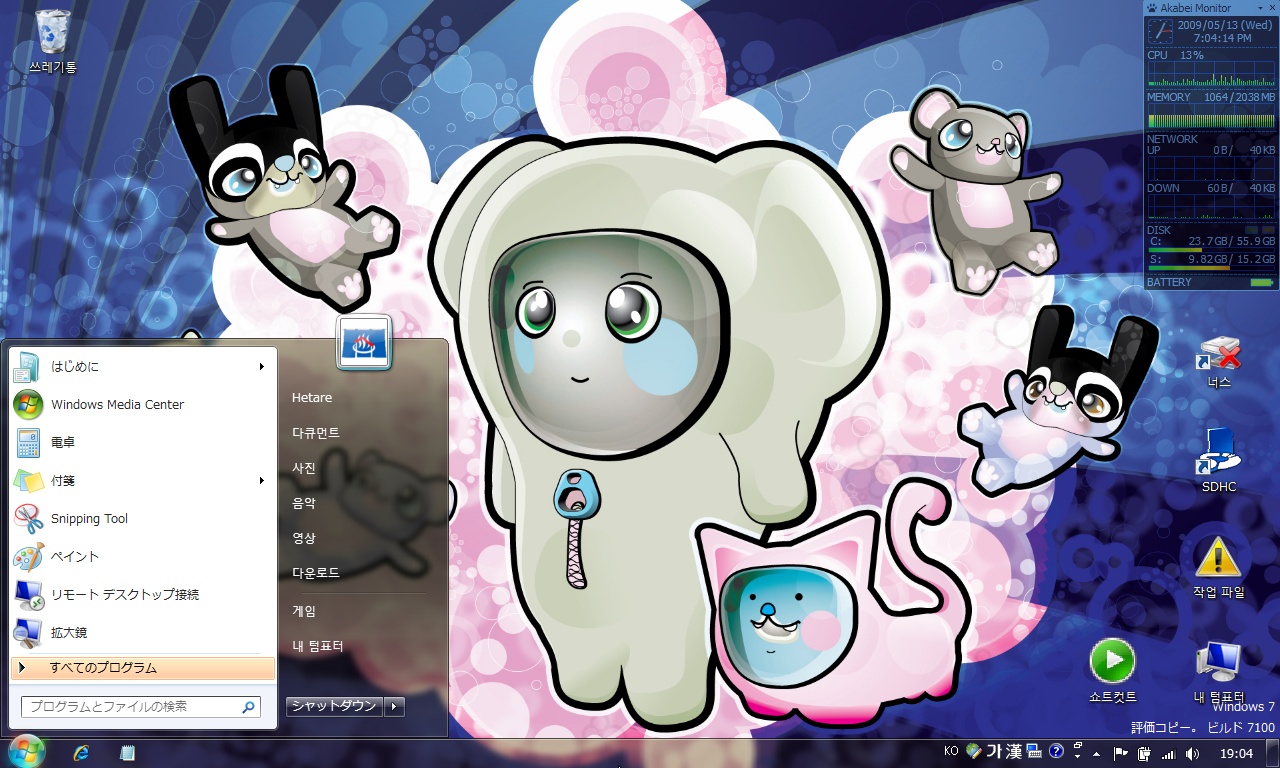1280x768 pixels.
Task: Click the analog clock in Akabei Monitor
Action: 1159,31
